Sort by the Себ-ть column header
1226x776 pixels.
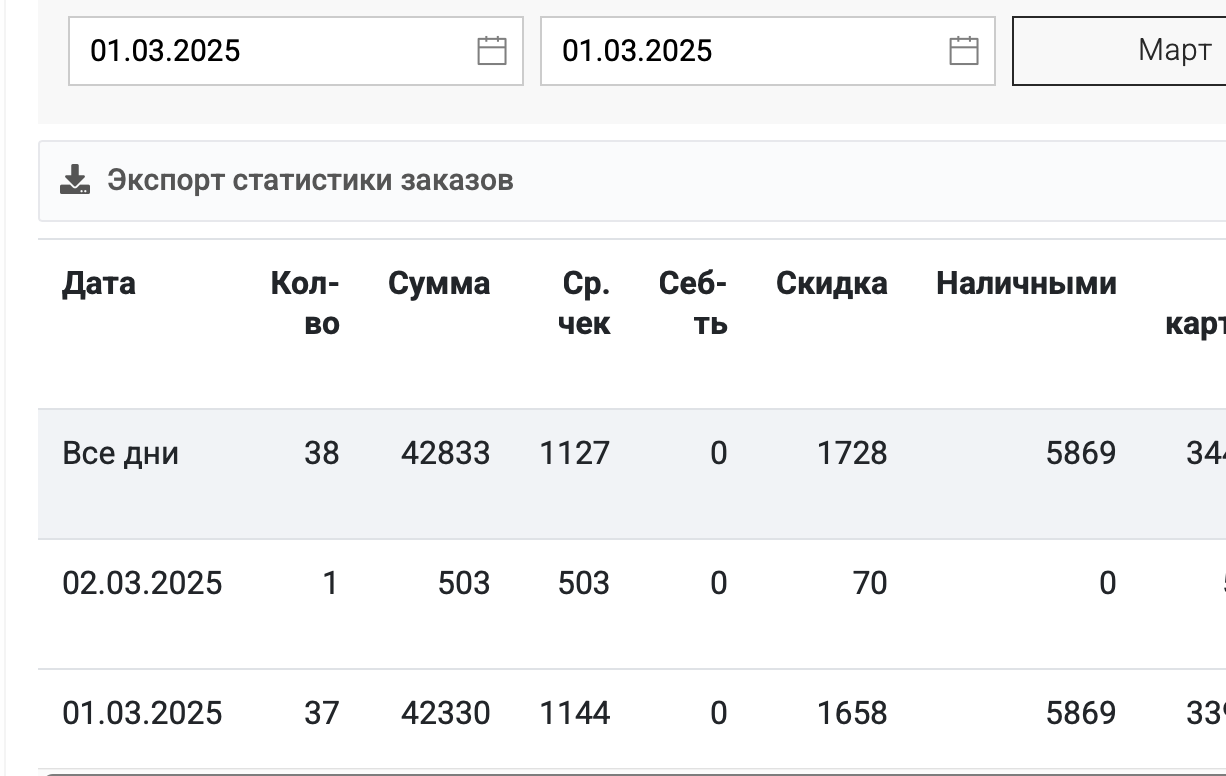693,304
